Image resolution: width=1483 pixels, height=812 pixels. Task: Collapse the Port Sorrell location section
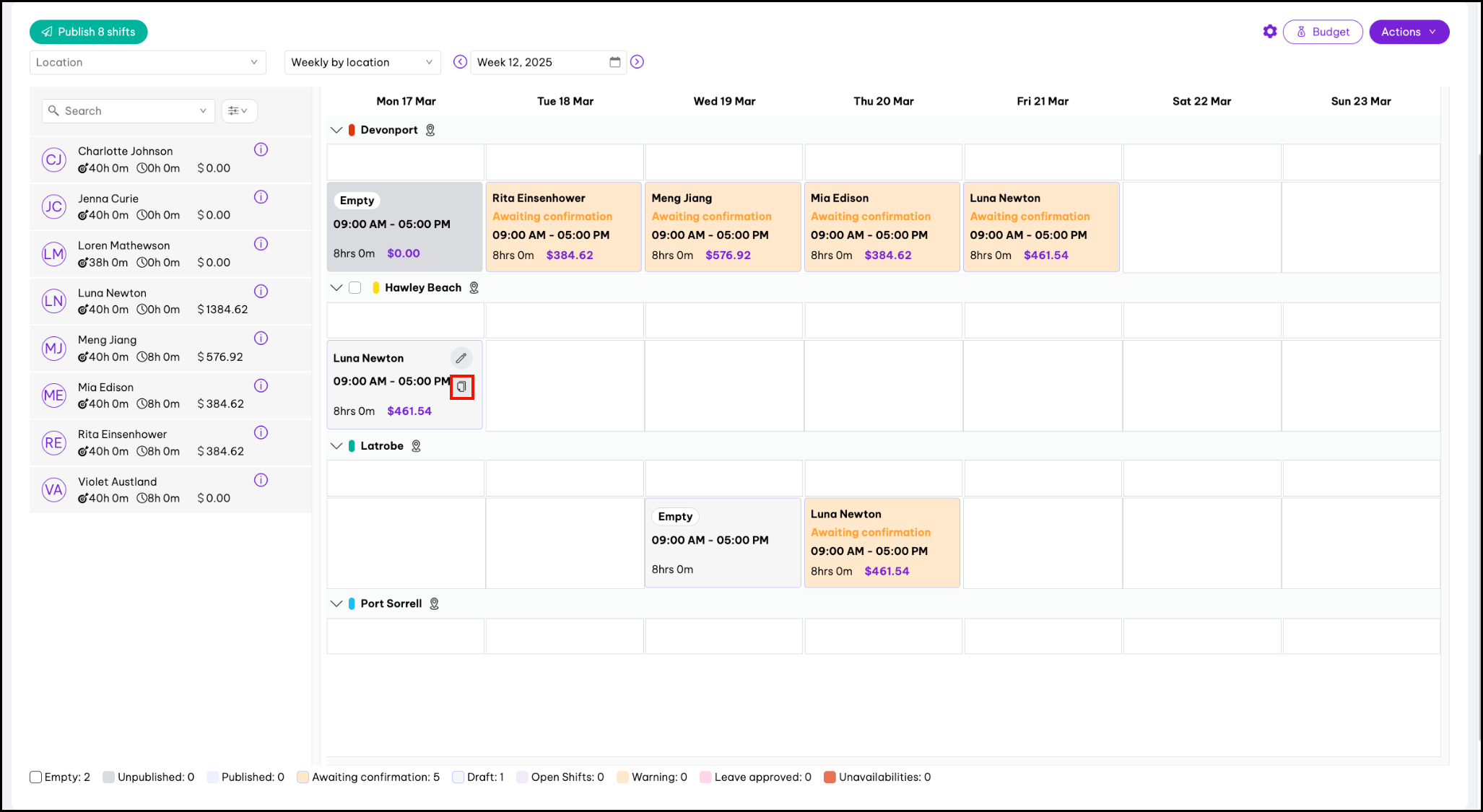[336, 603]
